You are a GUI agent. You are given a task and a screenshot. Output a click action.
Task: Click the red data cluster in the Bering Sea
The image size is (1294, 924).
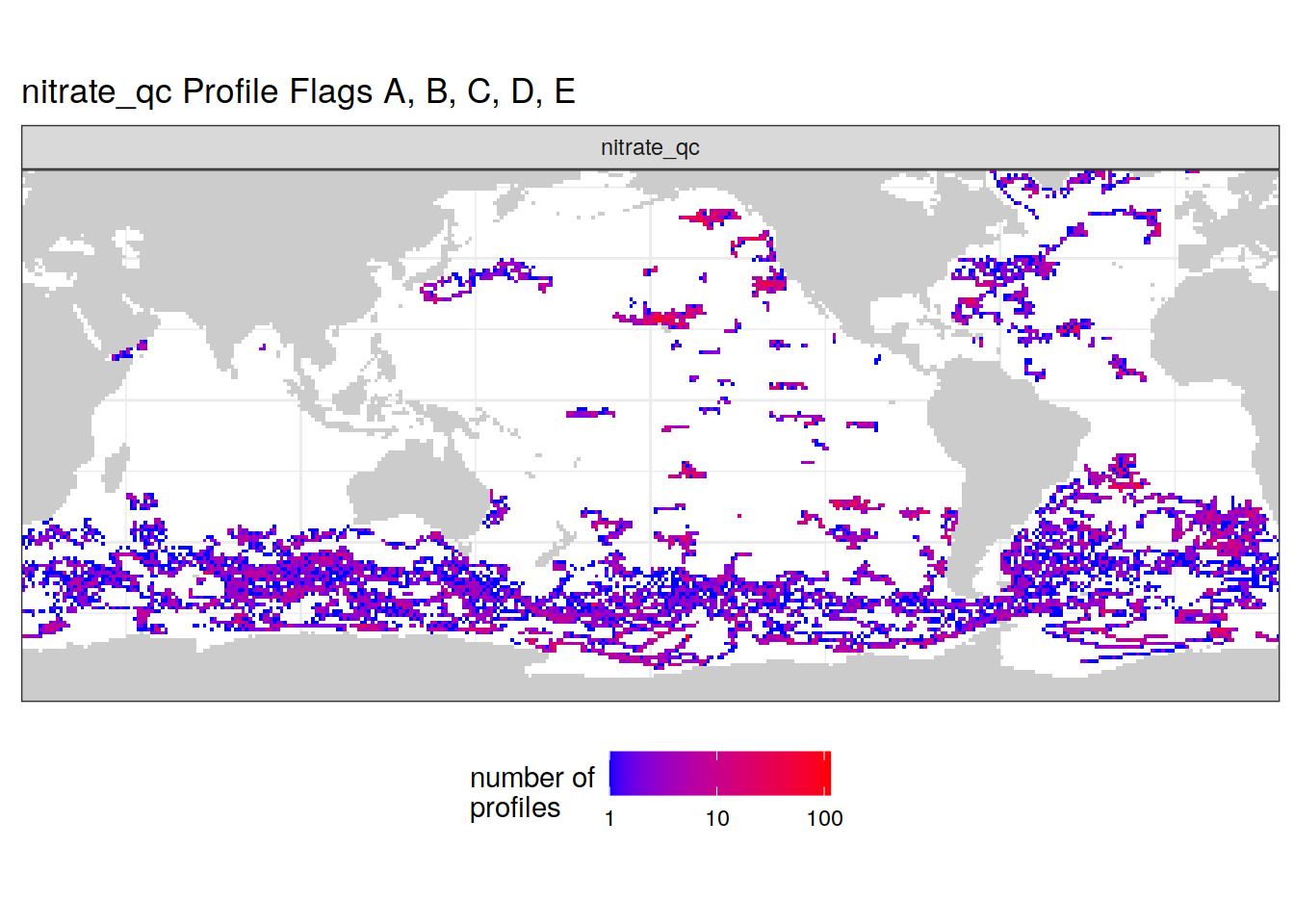[711, 218]
